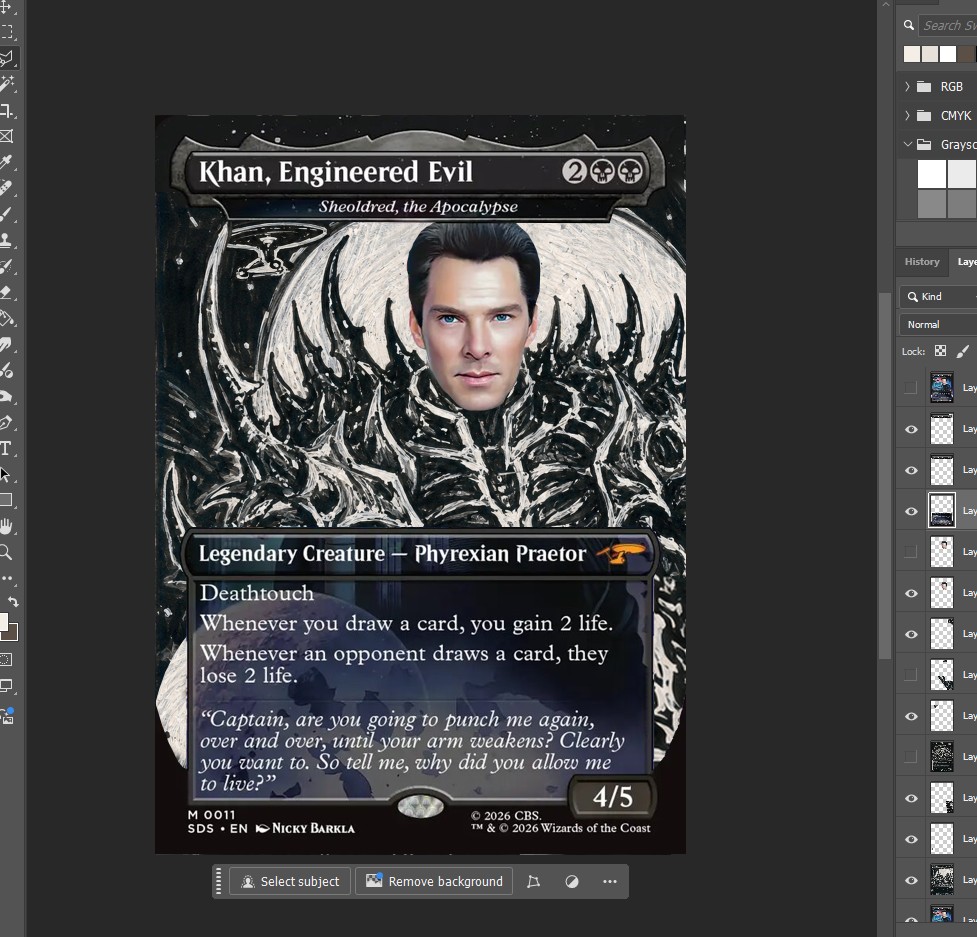Select the Hand tool
Viewport: 977px width, 937px height.
click(x=6, y=526)
